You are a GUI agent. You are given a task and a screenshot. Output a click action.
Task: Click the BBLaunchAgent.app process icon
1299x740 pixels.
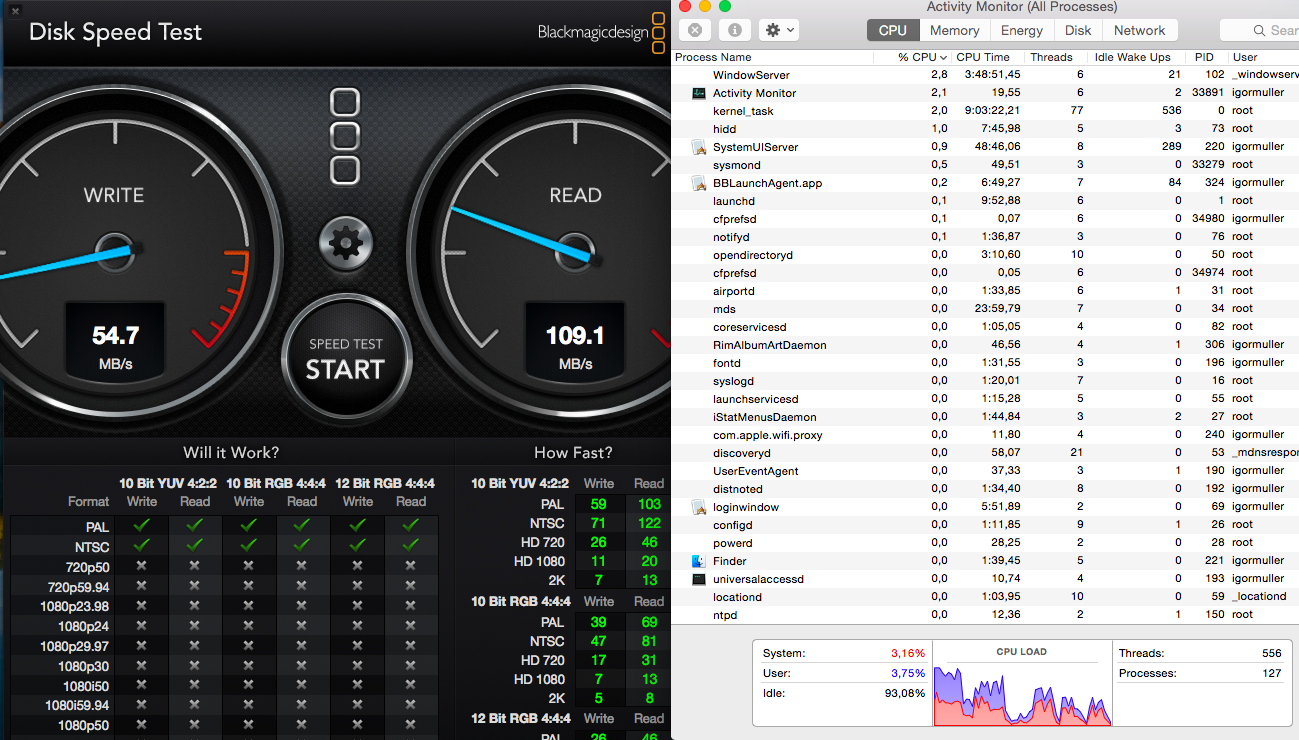[699, 183]
